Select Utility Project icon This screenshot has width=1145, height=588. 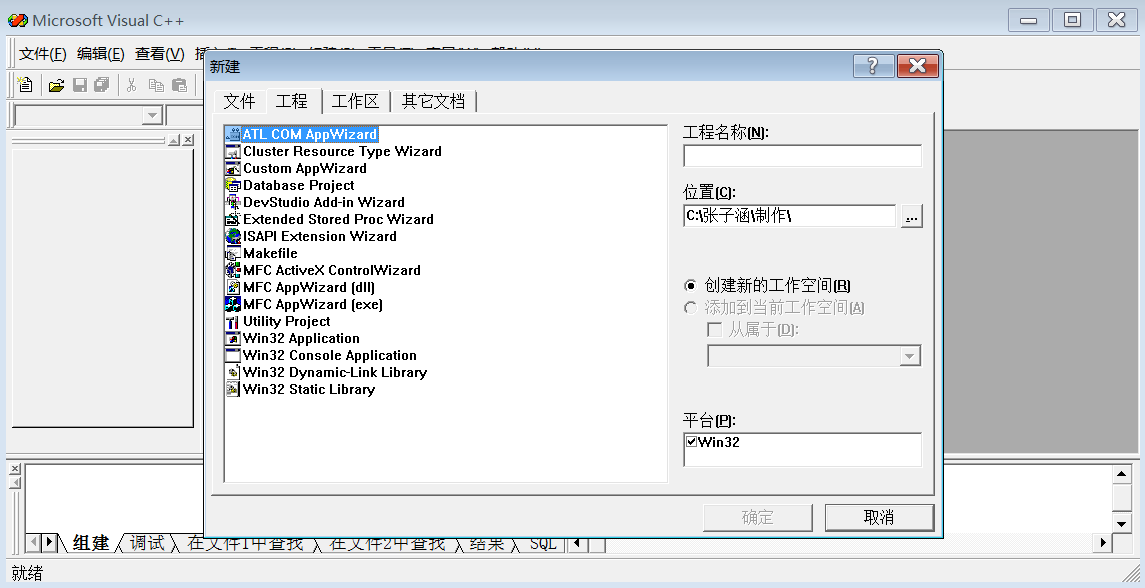pos(233,321)
